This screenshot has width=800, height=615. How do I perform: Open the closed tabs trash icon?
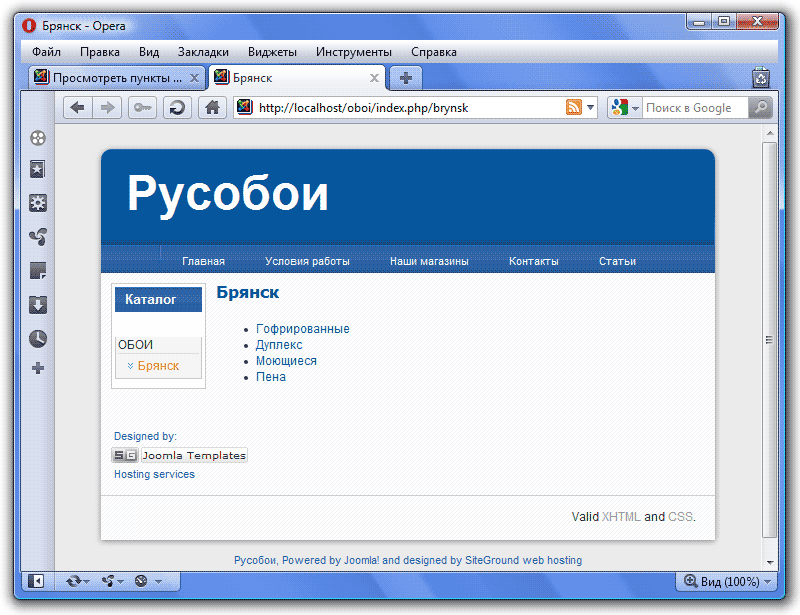(761, 78)
